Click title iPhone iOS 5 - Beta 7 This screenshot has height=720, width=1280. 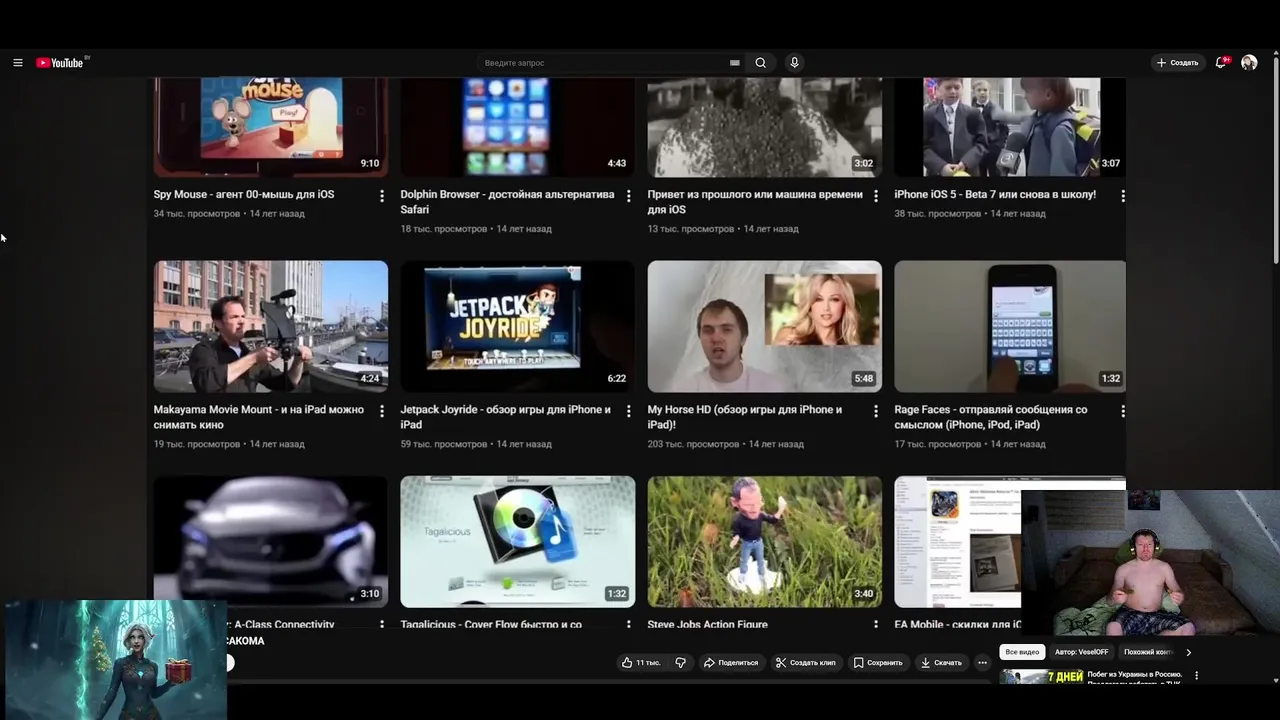point(995,194)
